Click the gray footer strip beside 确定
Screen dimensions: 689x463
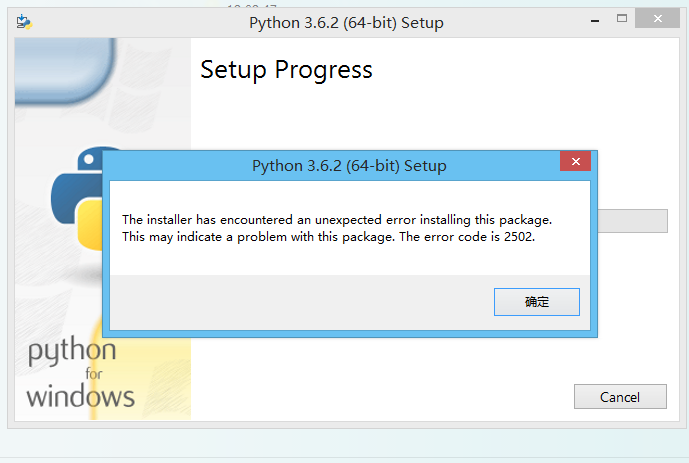[x=300, y=301]
